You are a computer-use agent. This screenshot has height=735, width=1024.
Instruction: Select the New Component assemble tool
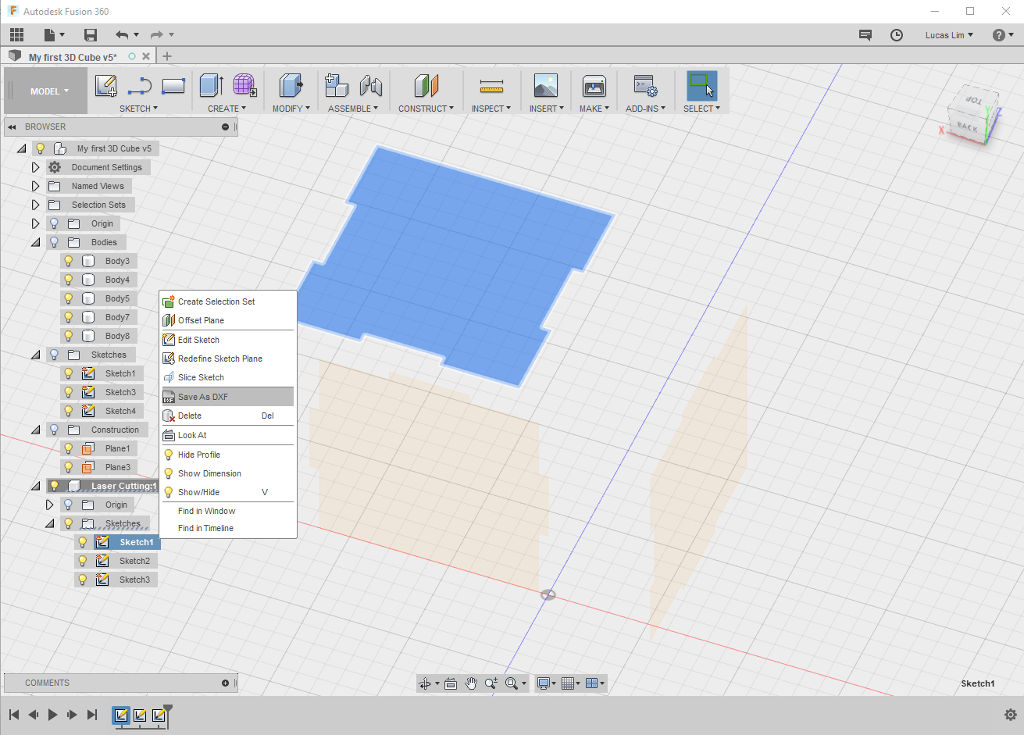(336, 86)
